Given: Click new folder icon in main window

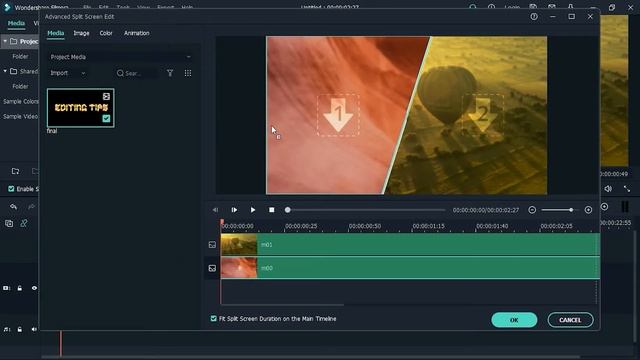Looking at the screenshot, I should click(16, 171).
